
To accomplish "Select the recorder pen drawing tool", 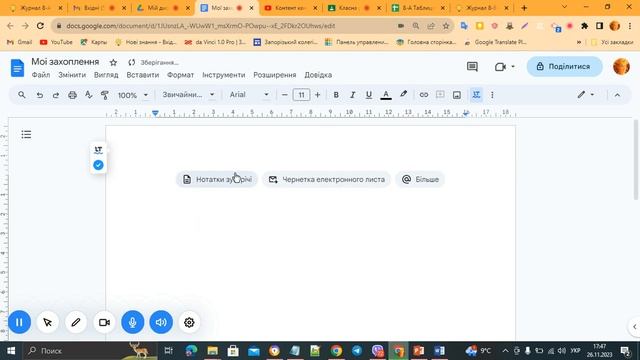I will [76, 322].
